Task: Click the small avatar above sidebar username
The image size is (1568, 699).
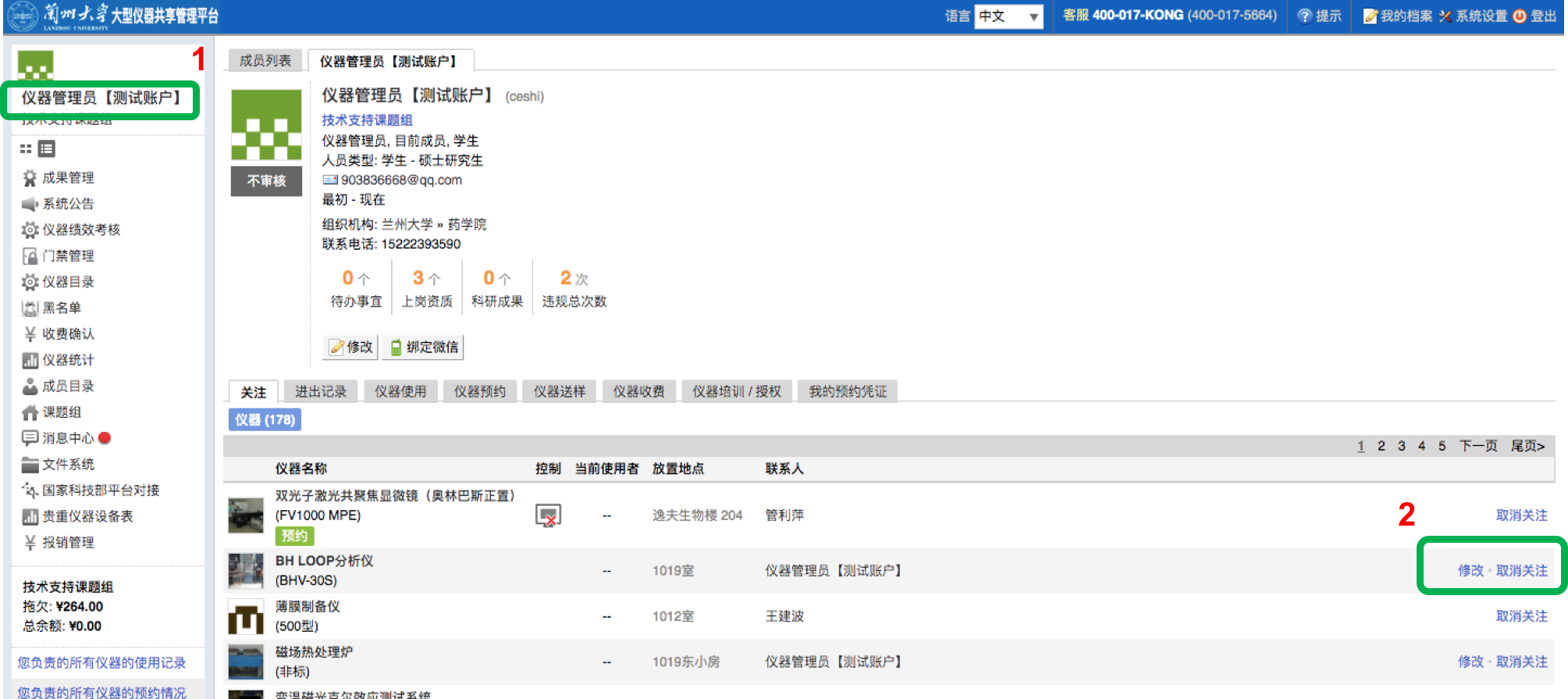Action: 35,66
